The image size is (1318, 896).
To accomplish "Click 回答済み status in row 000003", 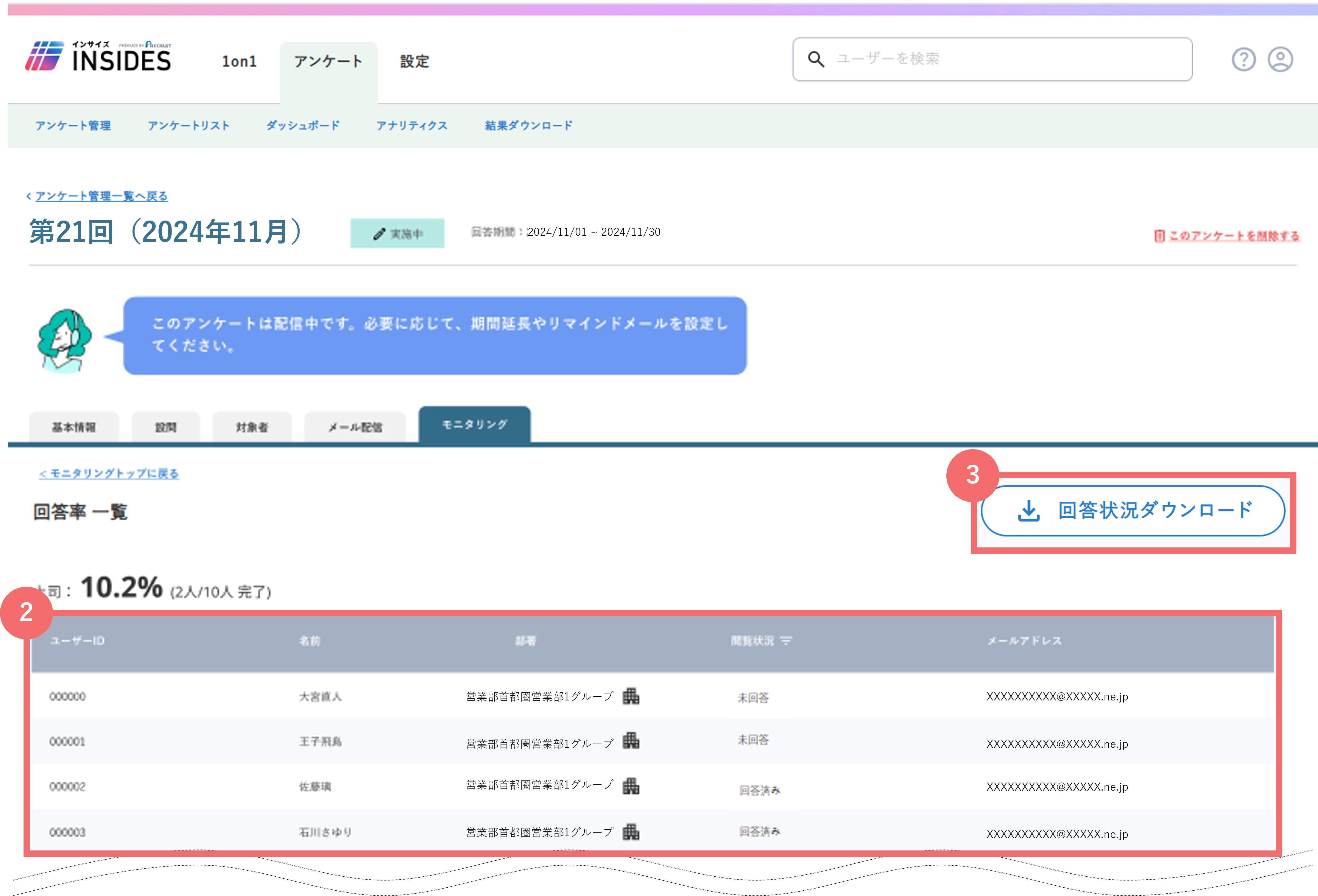I will click(759, 831).
